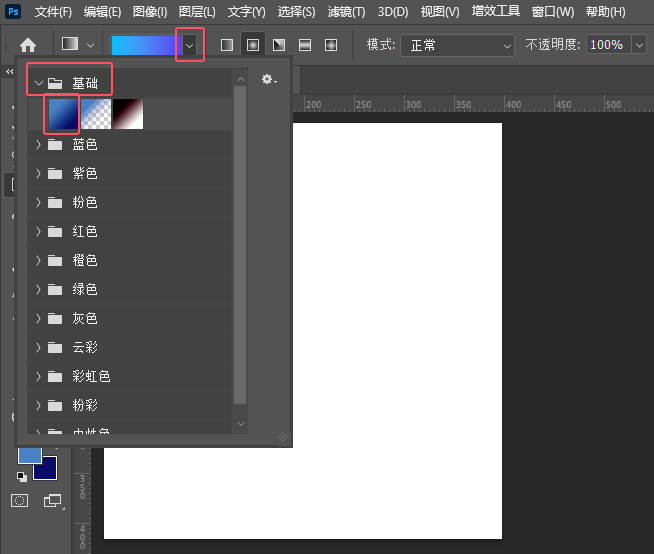The image size is (654, 554).
Task: Open the 增效工具 menu
Action: point(496,10)
